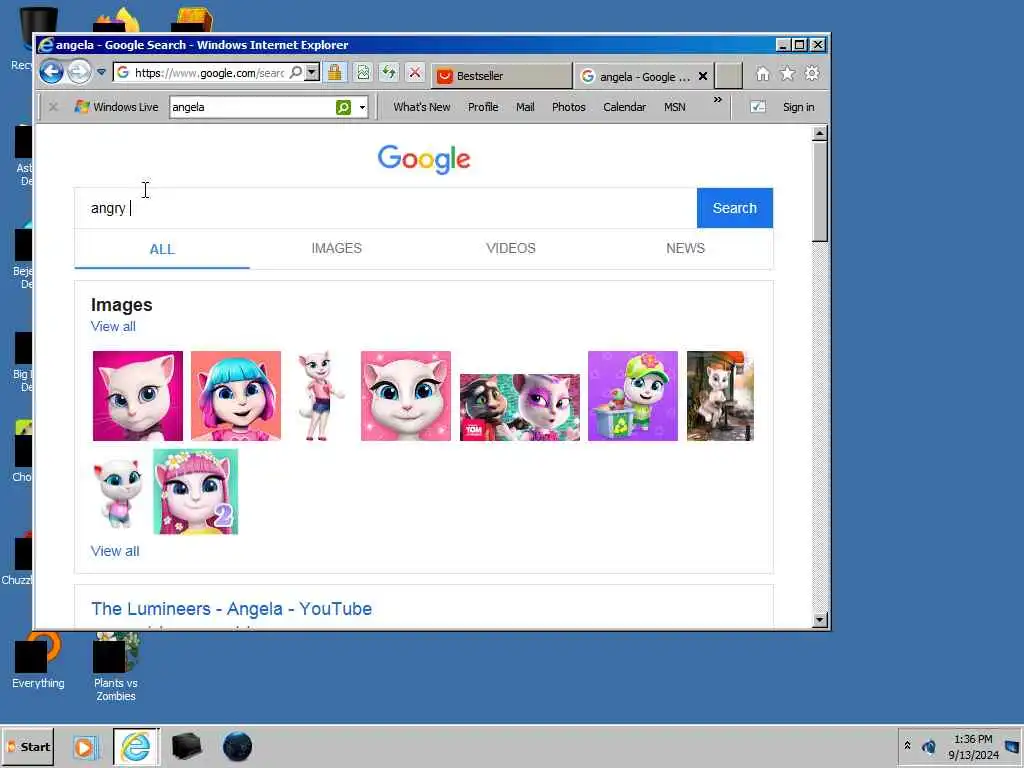
Task: Click the Google search text field
Action: coord(385,208)
